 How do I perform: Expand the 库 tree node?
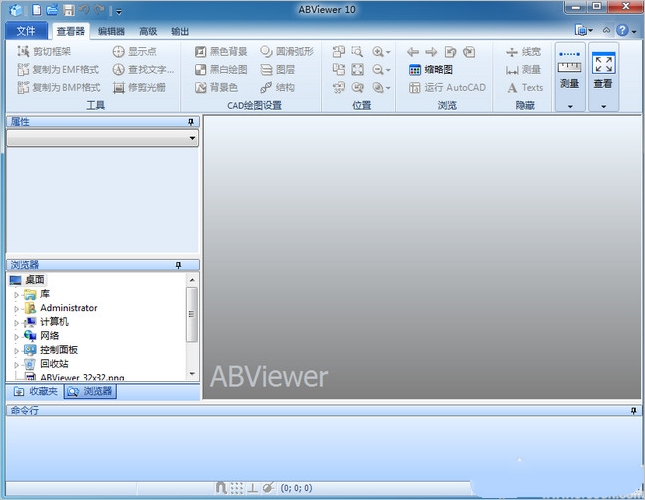(16, 294)
